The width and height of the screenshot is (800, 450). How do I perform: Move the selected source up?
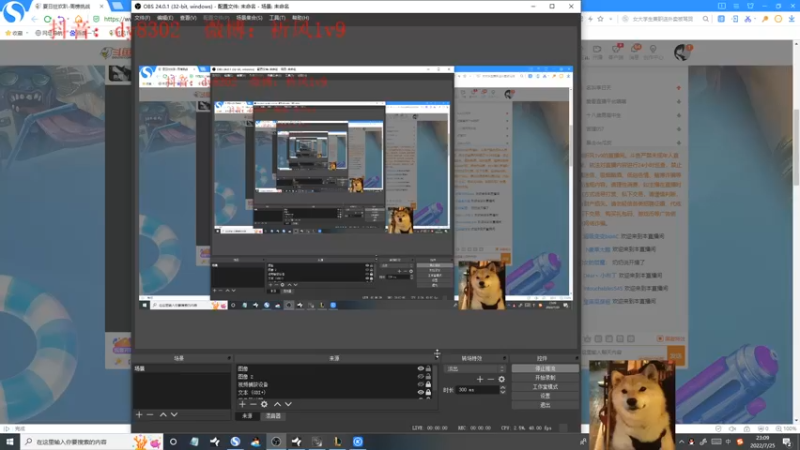point(278,404)
